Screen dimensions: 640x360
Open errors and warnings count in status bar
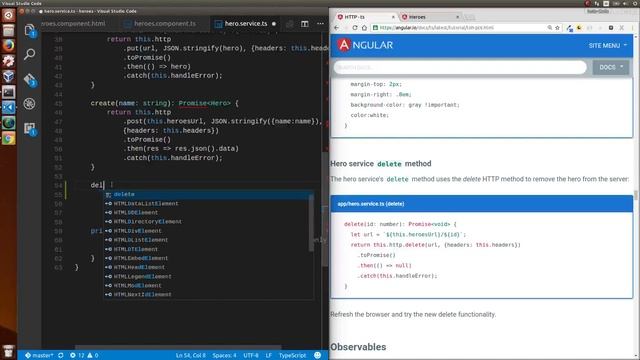click(84, 355)
